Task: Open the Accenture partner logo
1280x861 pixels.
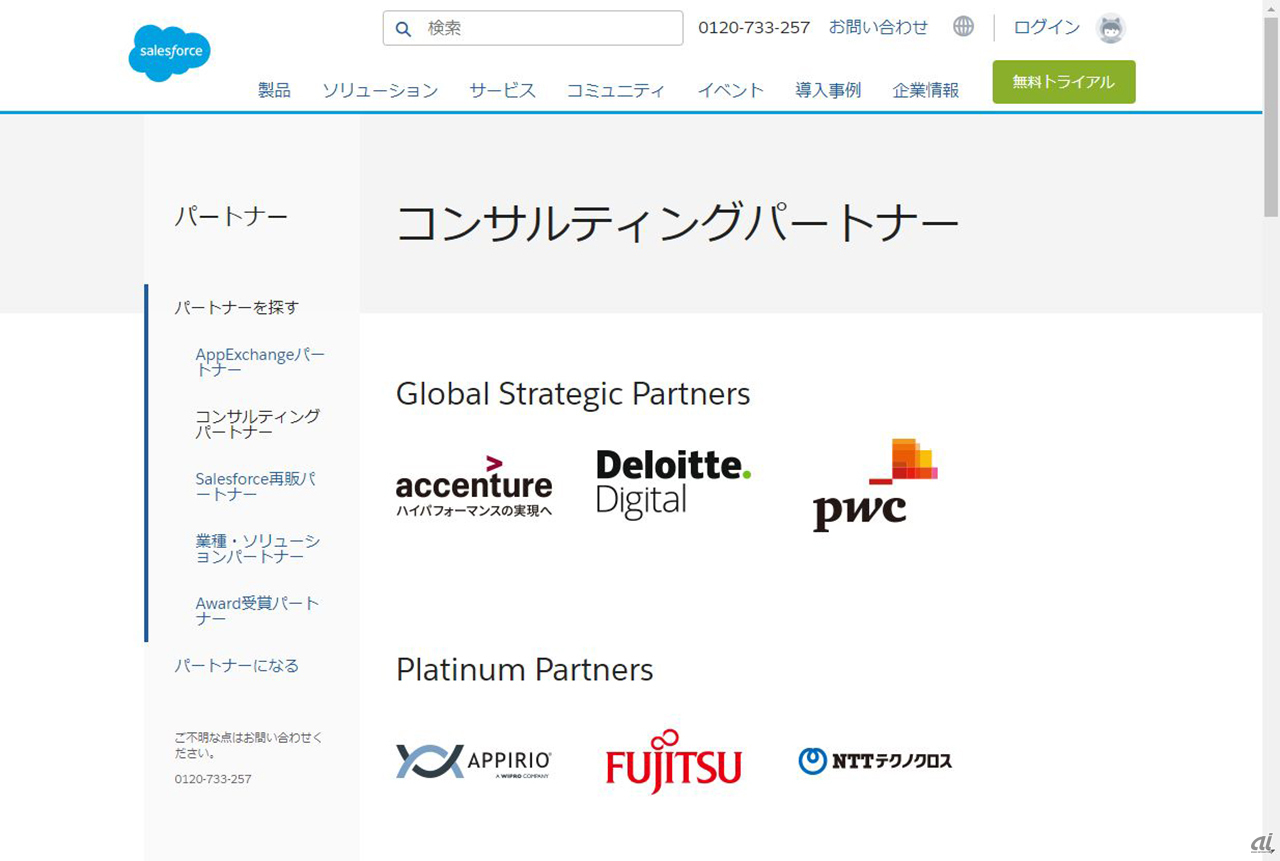Action: (474, 486)
